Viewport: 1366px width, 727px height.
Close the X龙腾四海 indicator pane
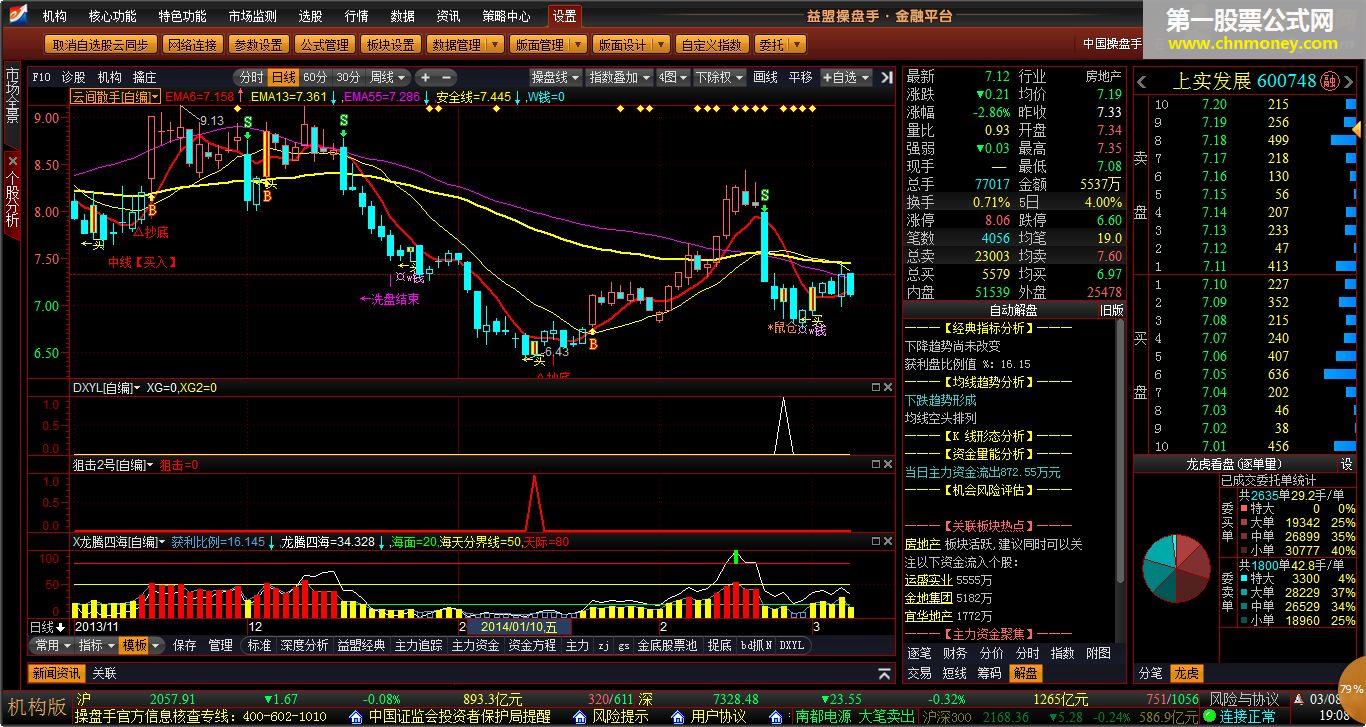click(x=887, y=541)
